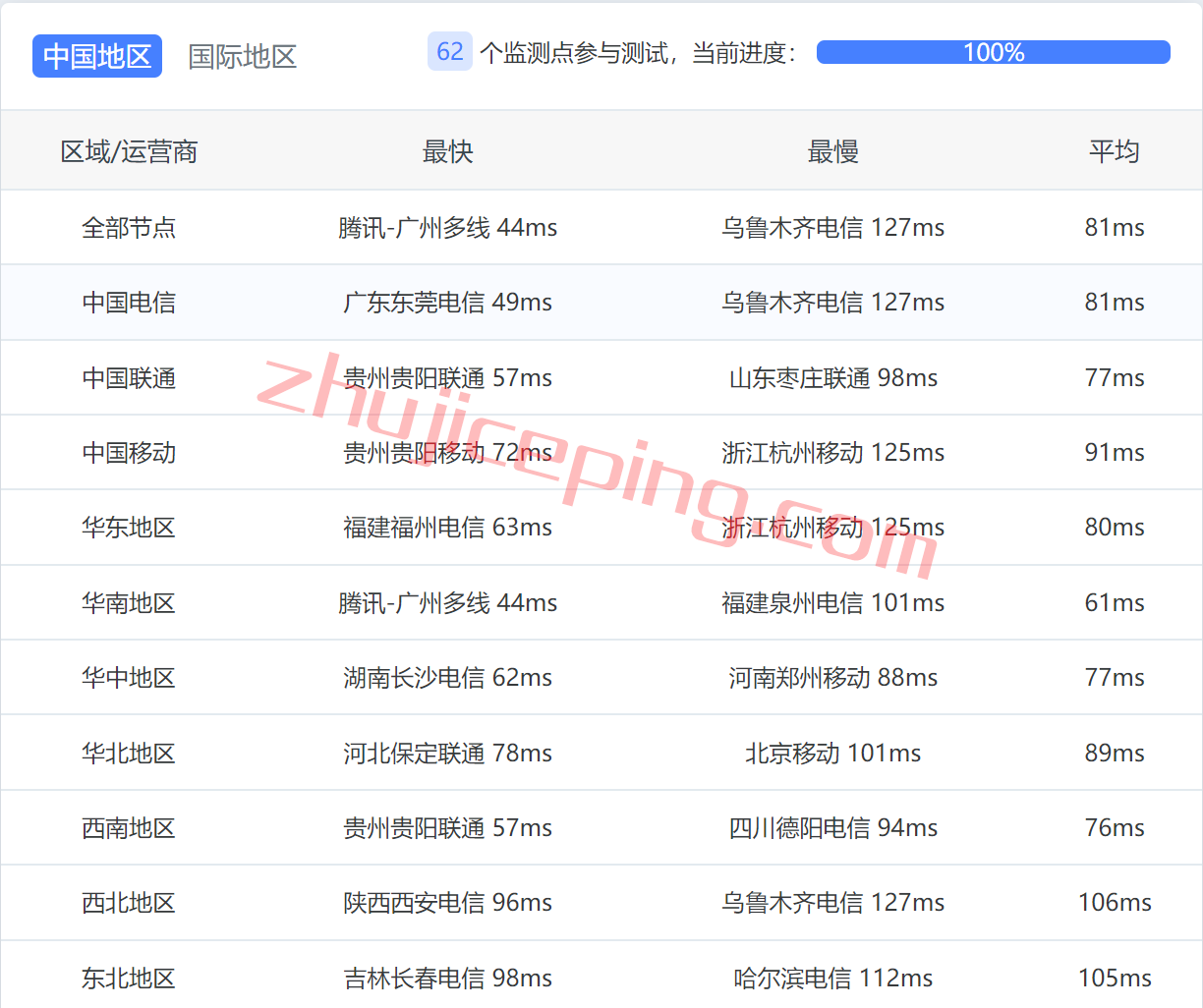
Task: Click 贵州贵阳移动 72ms cell
Action: point(448,453)
